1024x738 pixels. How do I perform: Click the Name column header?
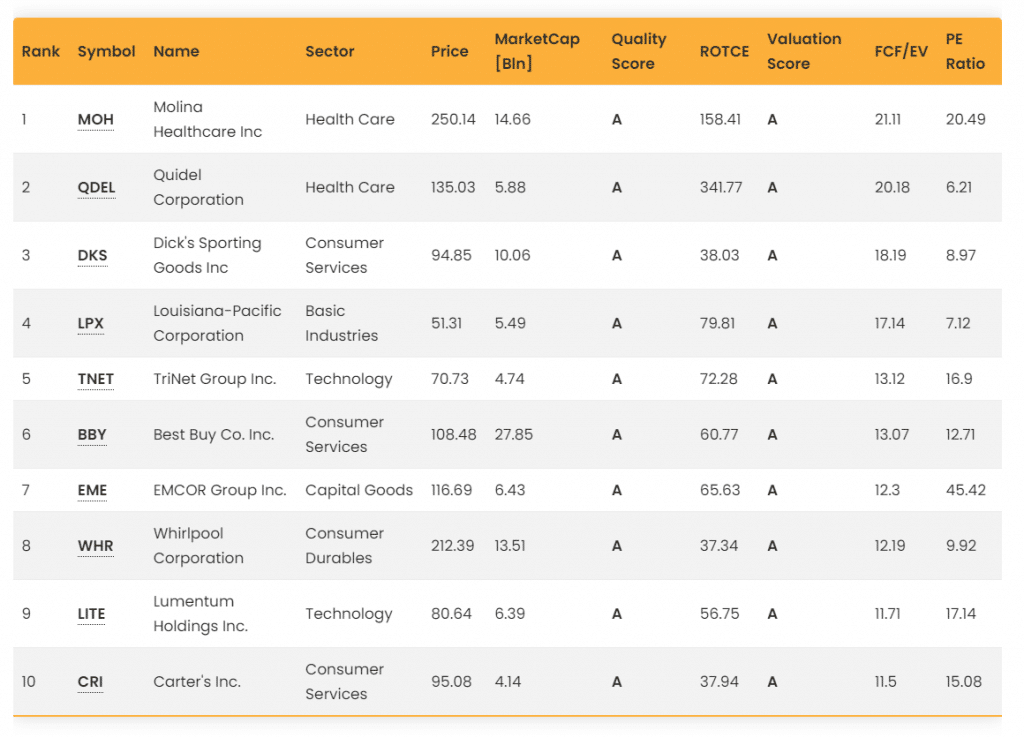point(176,51)
